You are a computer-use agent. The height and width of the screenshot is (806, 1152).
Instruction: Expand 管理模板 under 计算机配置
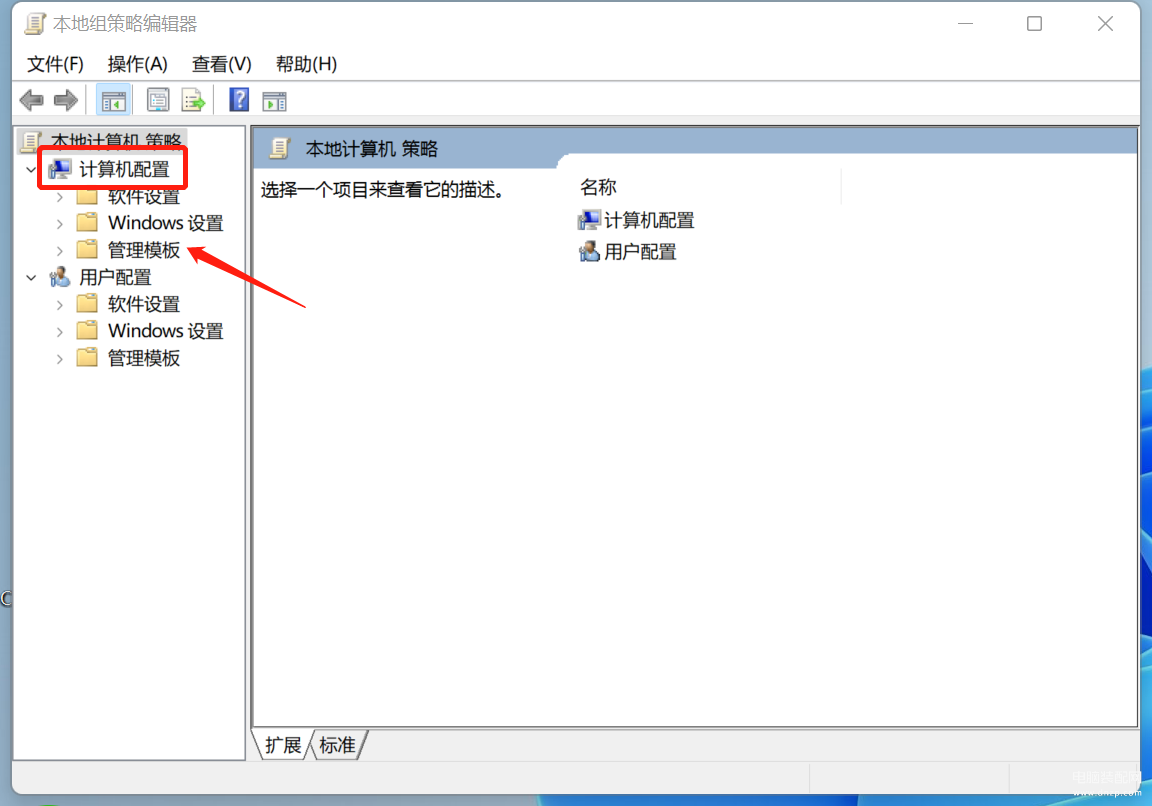(x=60, y=251)
